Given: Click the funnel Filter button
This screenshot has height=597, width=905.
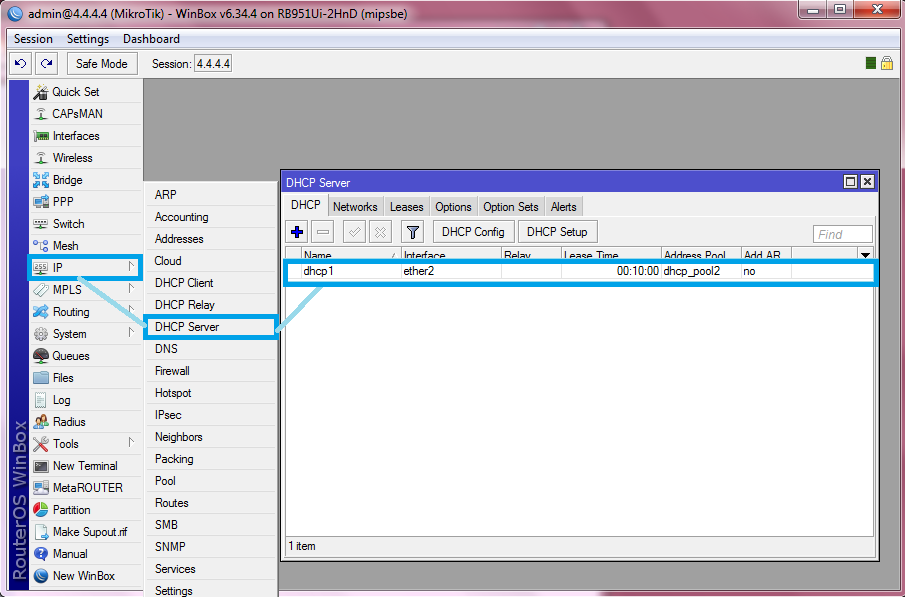Looking at the screenshot, I should [x=413, y=232].
